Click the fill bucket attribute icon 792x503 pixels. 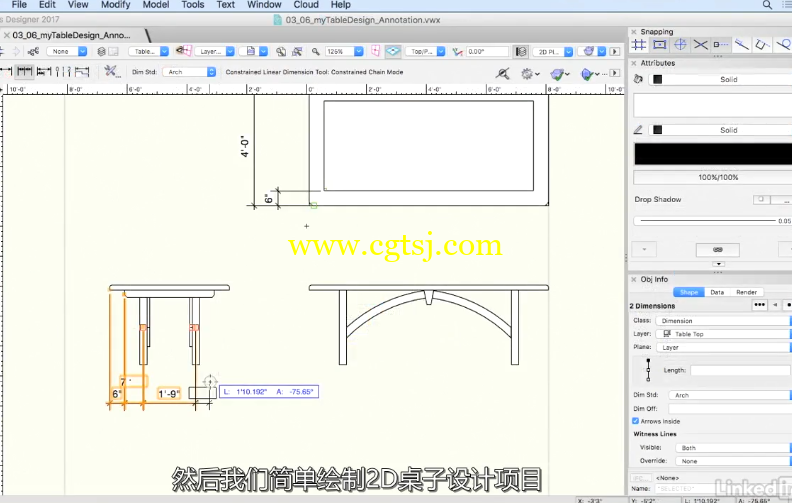(x=638, y=79)
